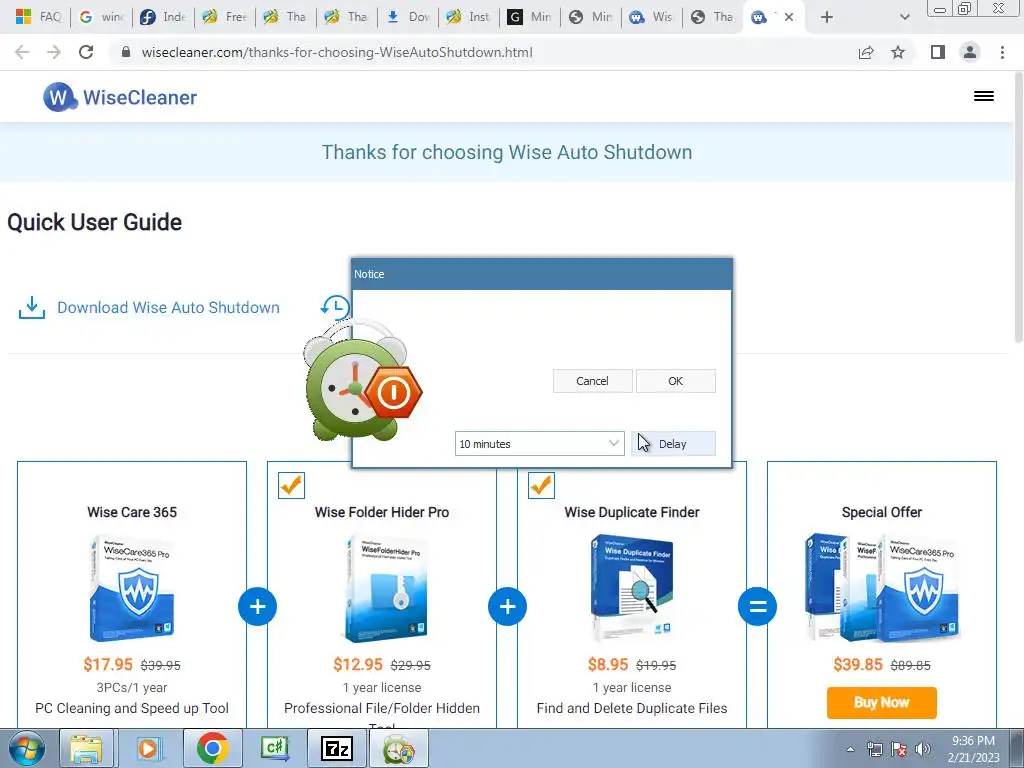Open the Chrome three-dot menu
The width and height of the screenshot is (1024, 768).
point(1002,52)
